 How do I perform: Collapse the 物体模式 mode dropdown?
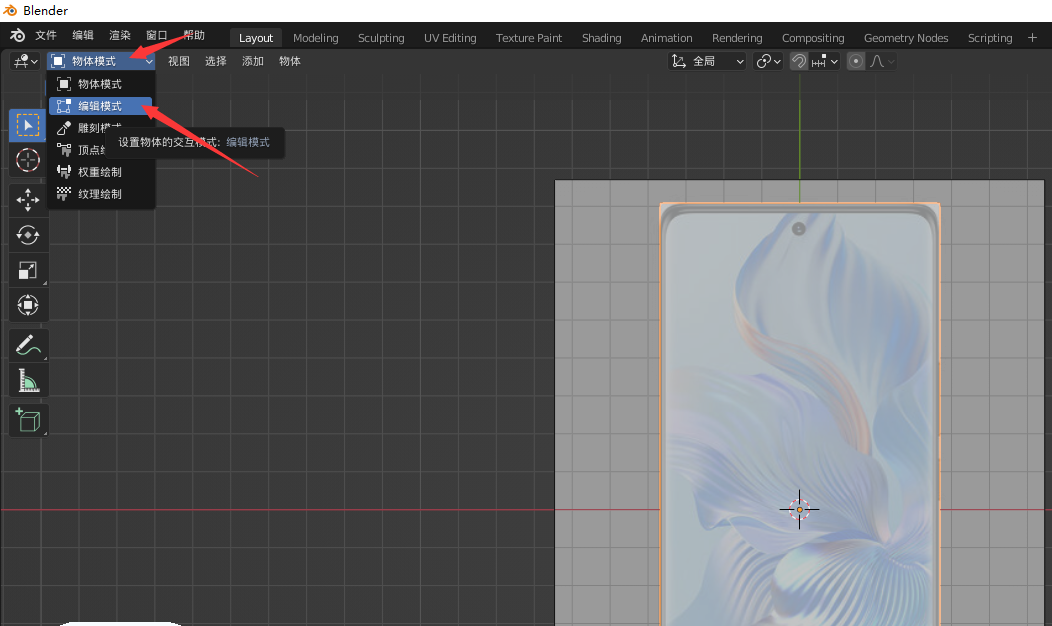(x=101, y=62)
